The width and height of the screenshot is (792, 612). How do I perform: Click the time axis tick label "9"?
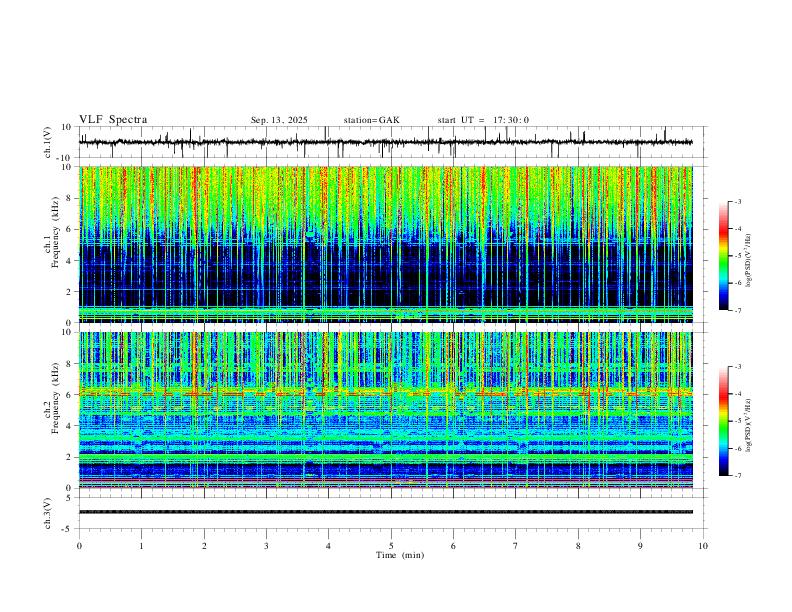pyautogui.click(x=640, y=546)
